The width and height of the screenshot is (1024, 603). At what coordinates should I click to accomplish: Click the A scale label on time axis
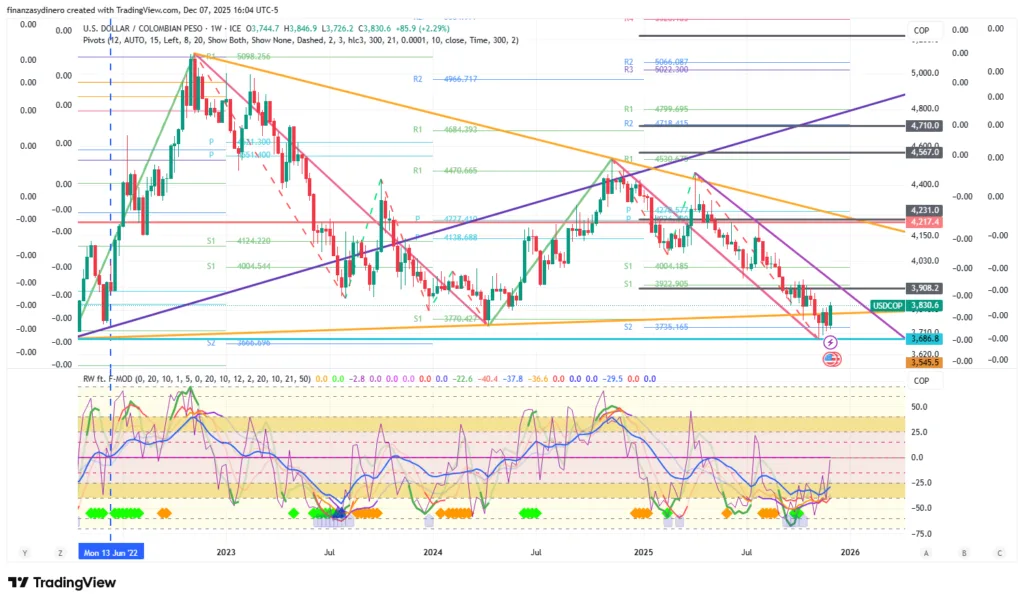pyautogui.click(x=926, y=552)
